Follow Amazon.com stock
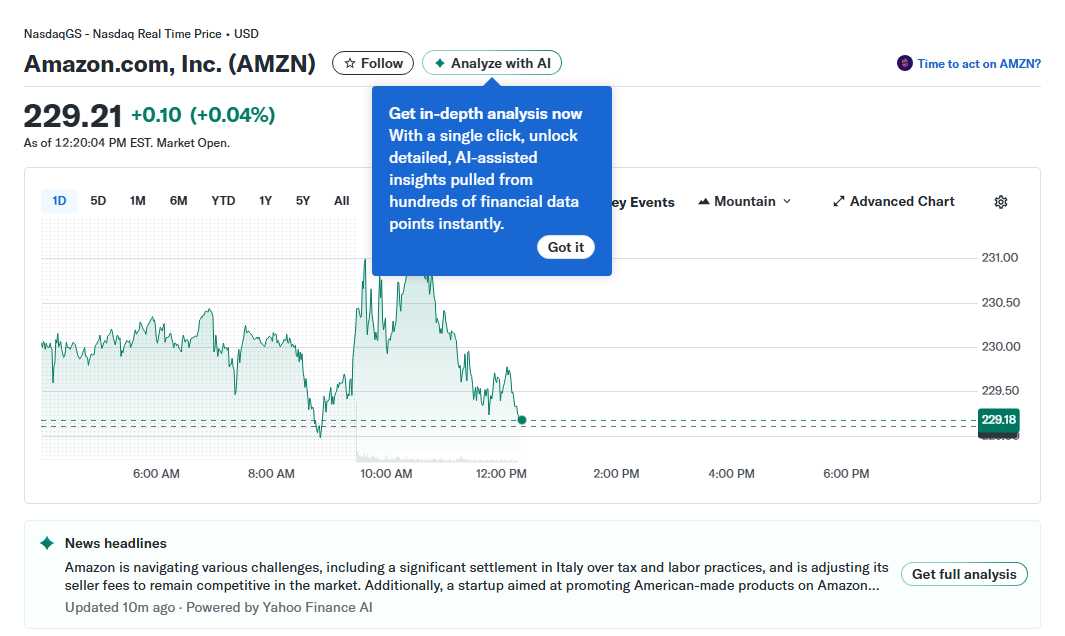 tap(372, 62)
